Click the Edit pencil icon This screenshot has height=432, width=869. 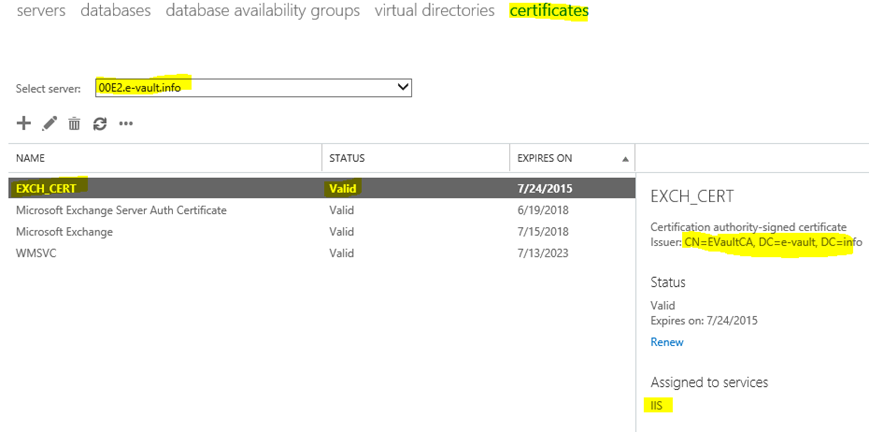(x=49, y=123)
